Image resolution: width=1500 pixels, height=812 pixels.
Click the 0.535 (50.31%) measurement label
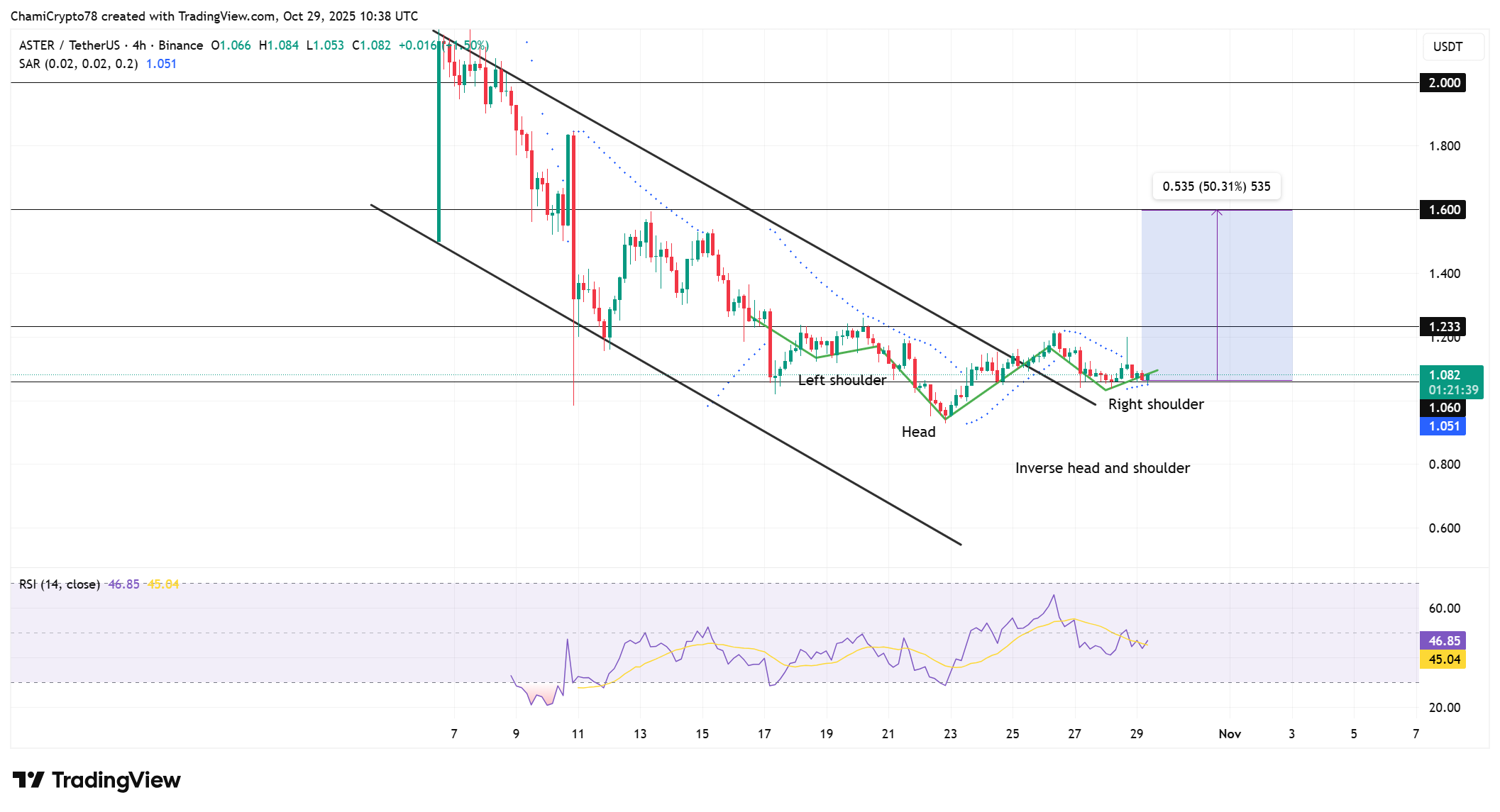(x=1216, y=187)
